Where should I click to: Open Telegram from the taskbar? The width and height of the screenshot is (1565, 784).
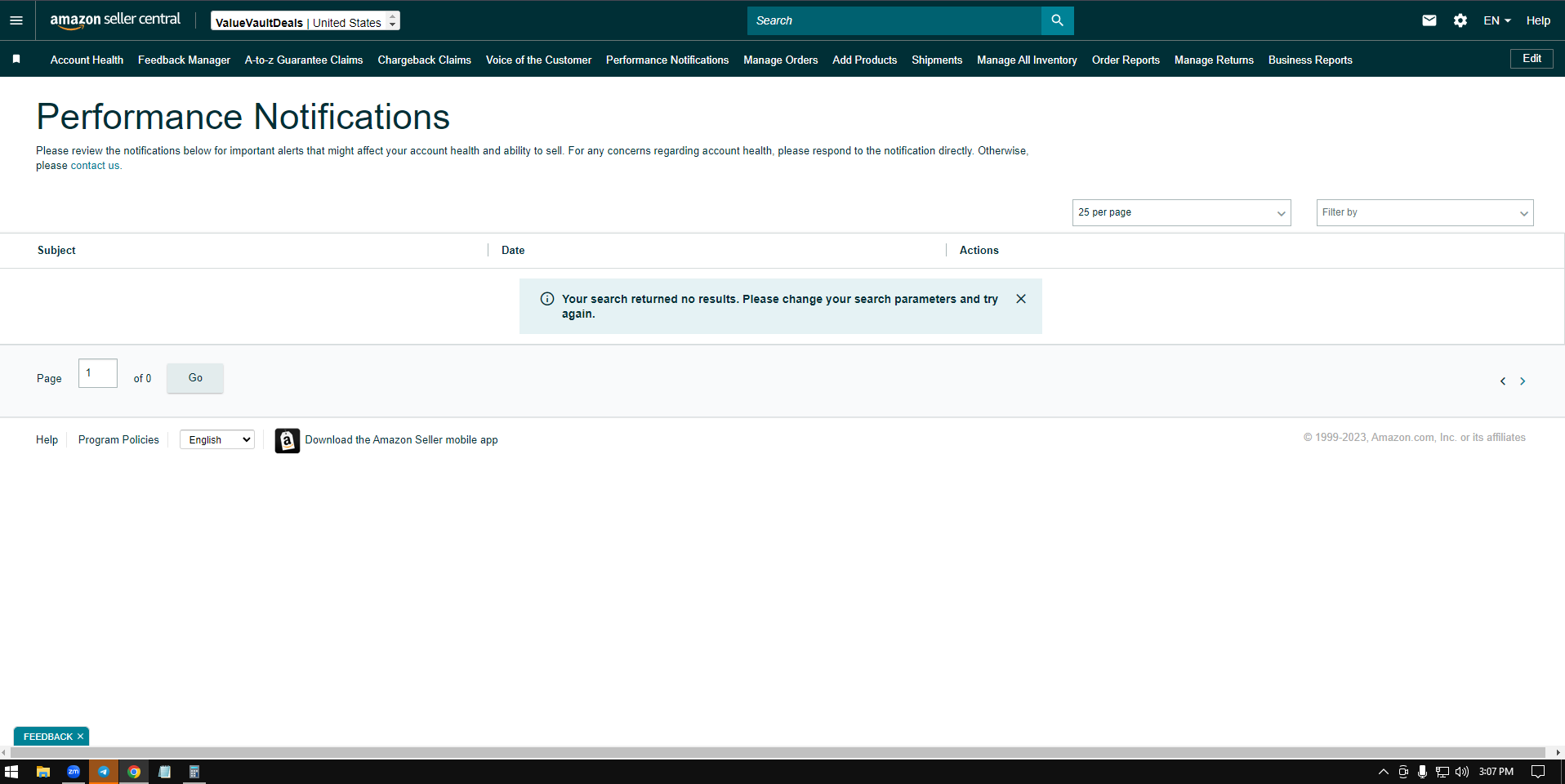pos(104,772)
